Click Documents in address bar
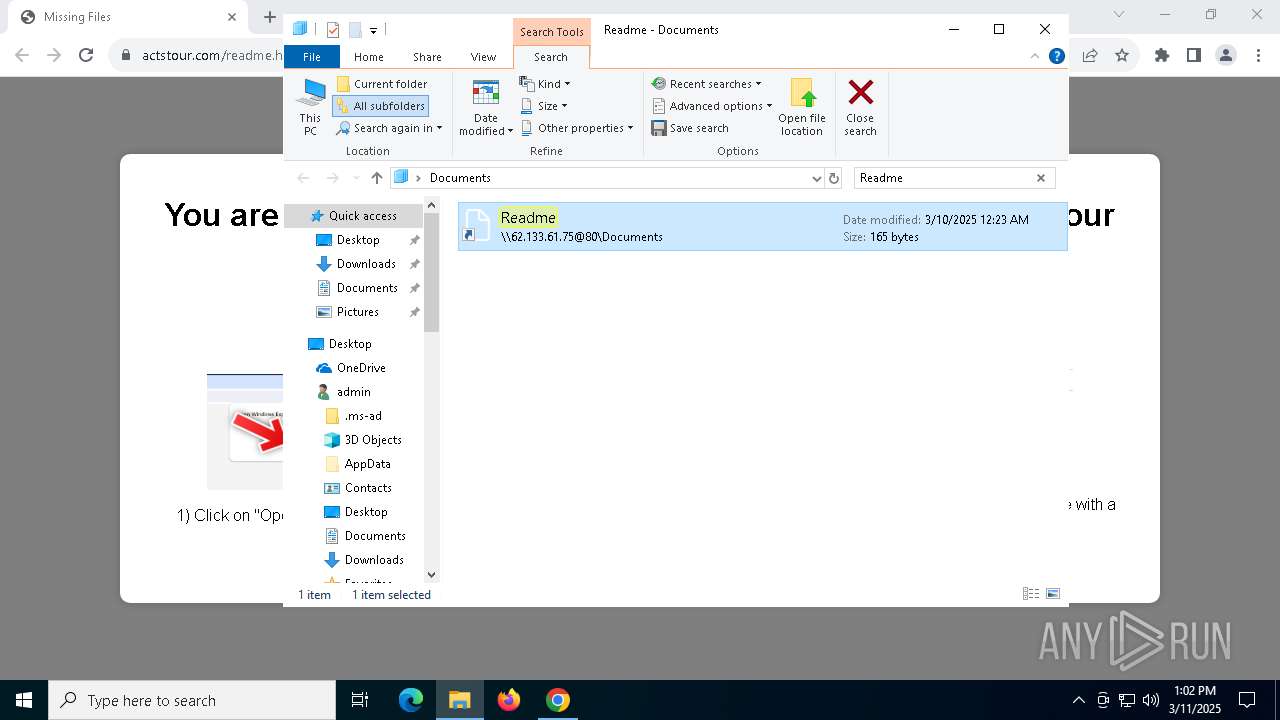Viewport: 1280px width, 720px height. point(460,178)
